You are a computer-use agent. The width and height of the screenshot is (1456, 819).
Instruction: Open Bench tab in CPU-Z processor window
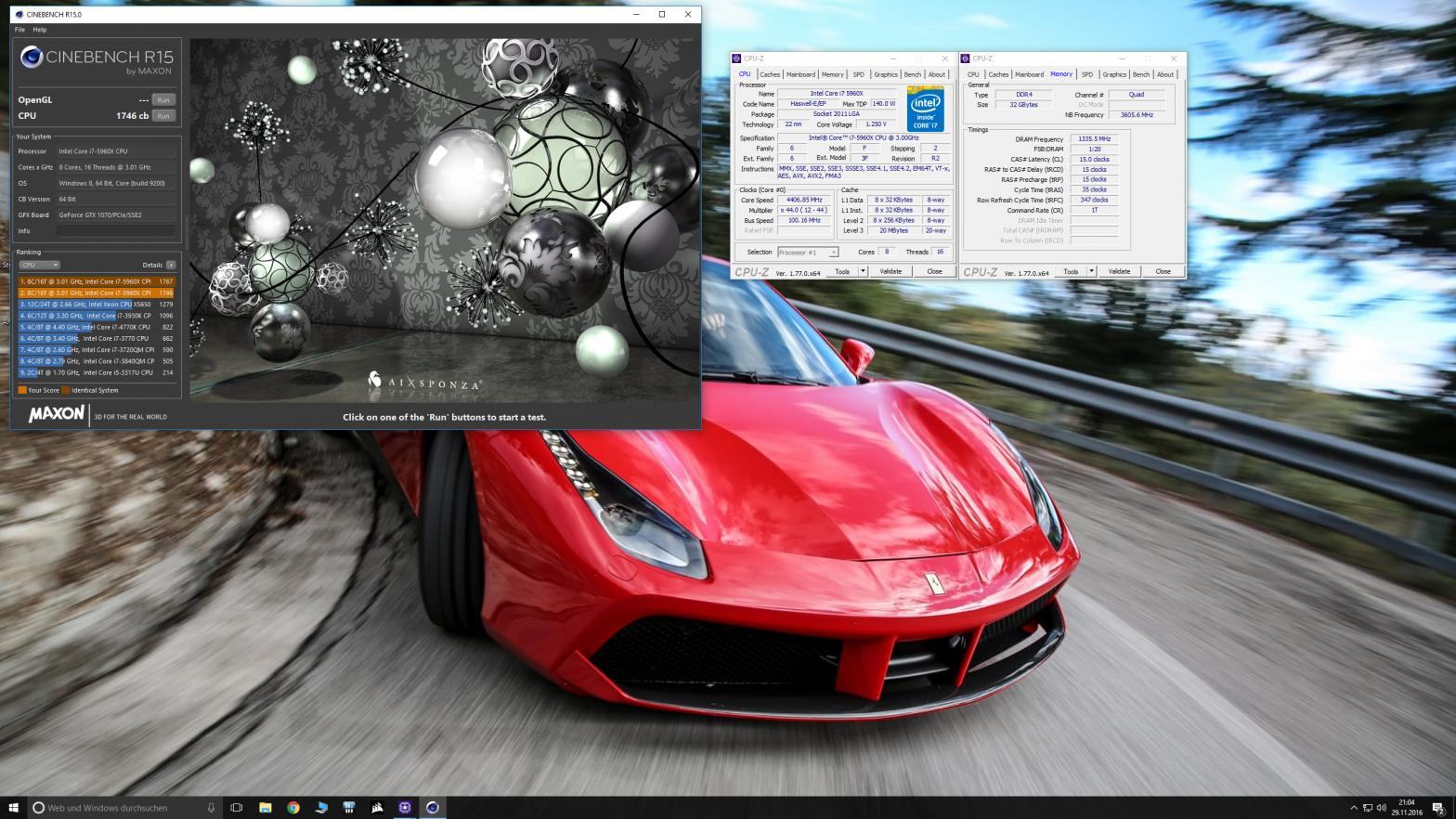(x=913, y=74)
